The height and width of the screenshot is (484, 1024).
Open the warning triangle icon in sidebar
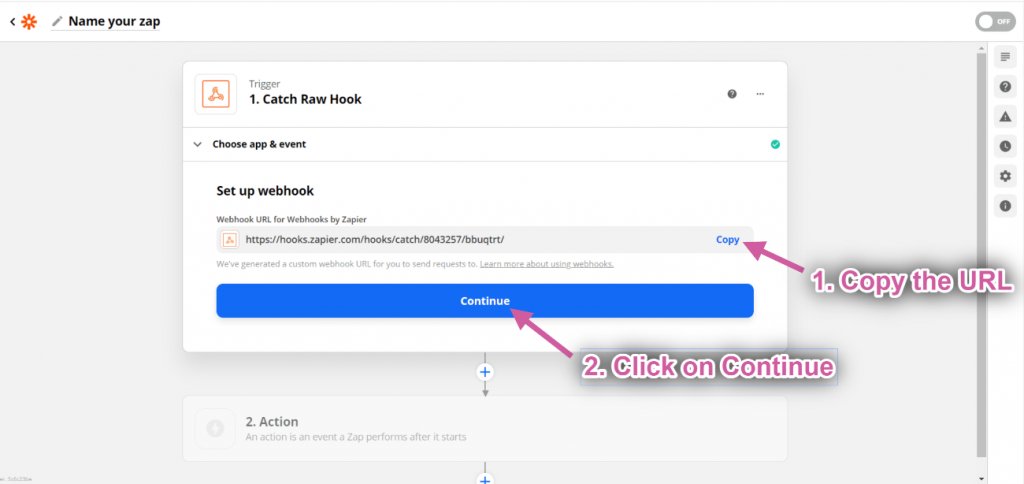click(1005, 116)
